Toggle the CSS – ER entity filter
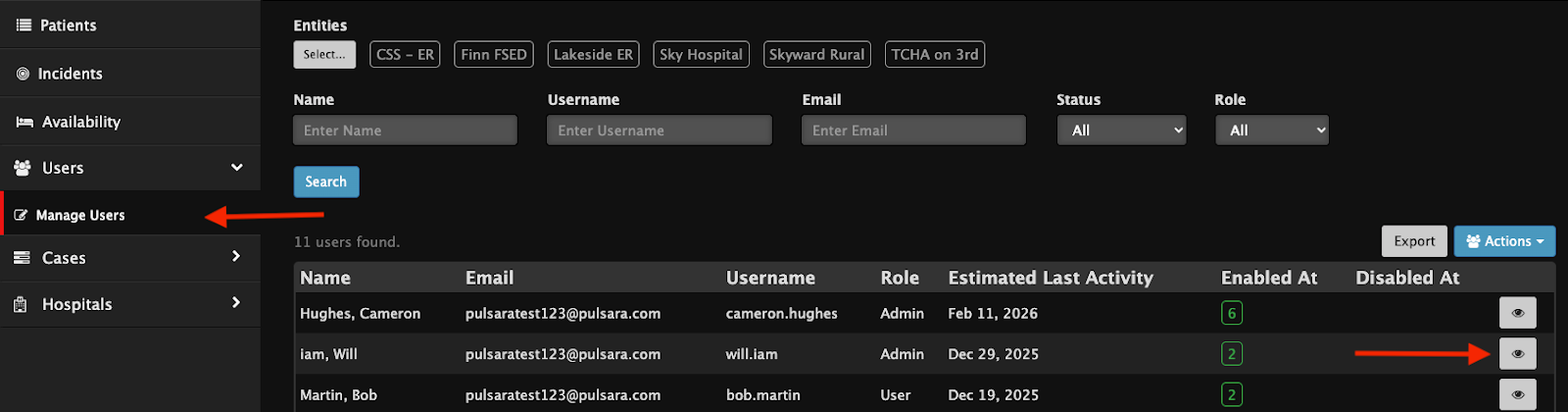The image size is (1568, 412). pos(405,55)
